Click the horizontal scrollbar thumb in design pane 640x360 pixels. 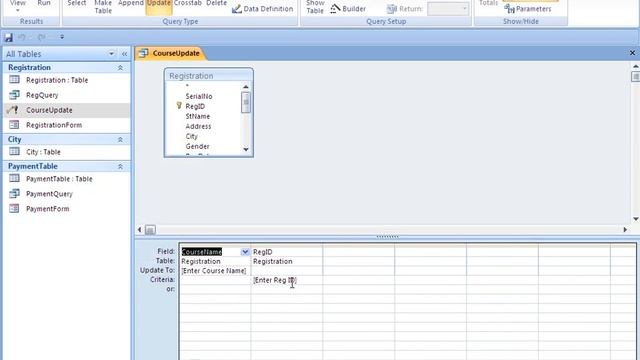coord(150,230)
